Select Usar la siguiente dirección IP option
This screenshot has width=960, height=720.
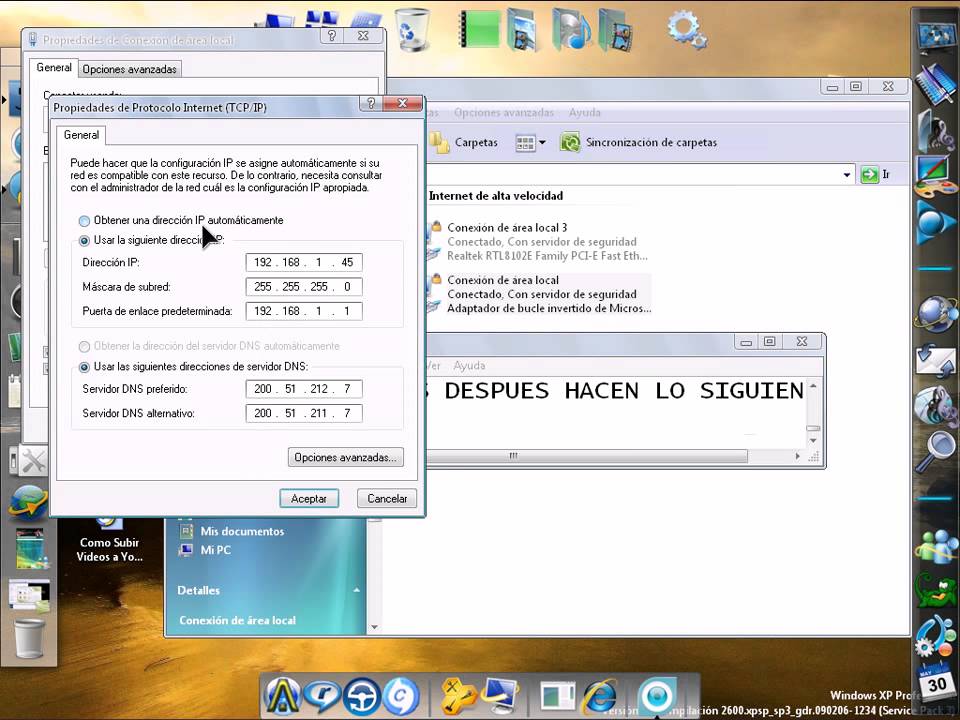point(85,241)
